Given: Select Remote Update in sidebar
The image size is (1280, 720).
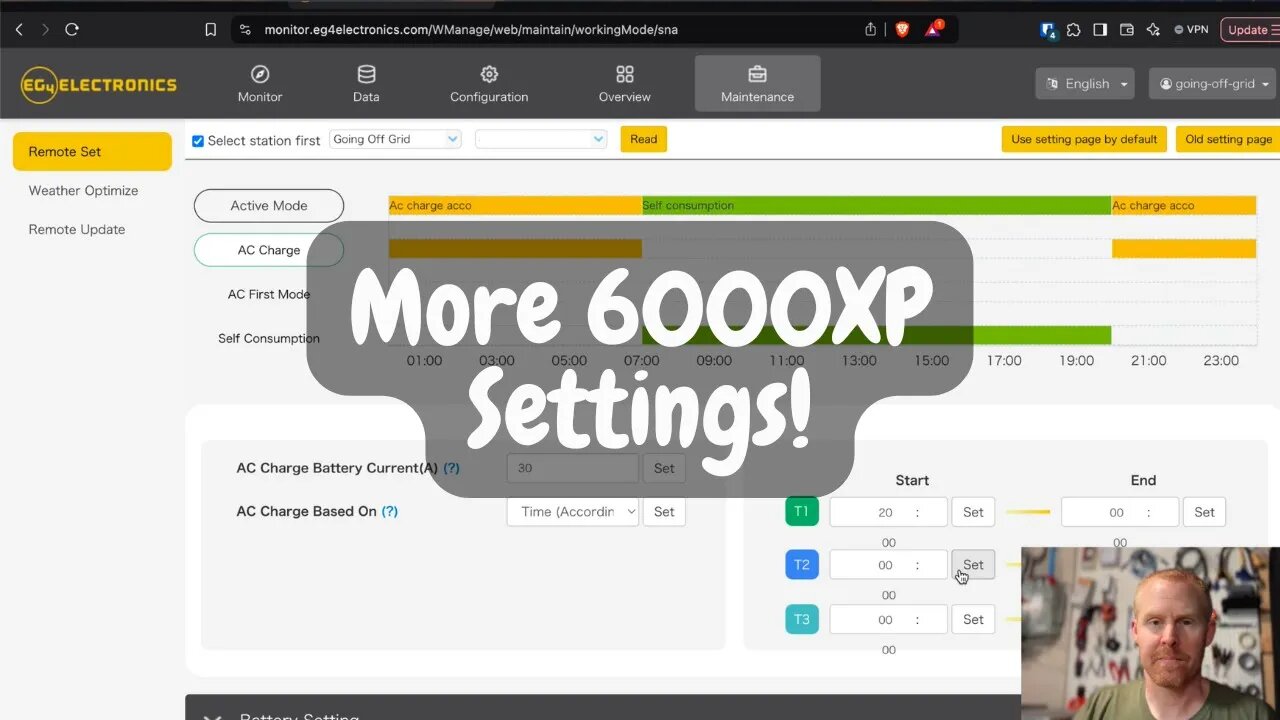Looking at the screenshot, I should click(77, 229).
